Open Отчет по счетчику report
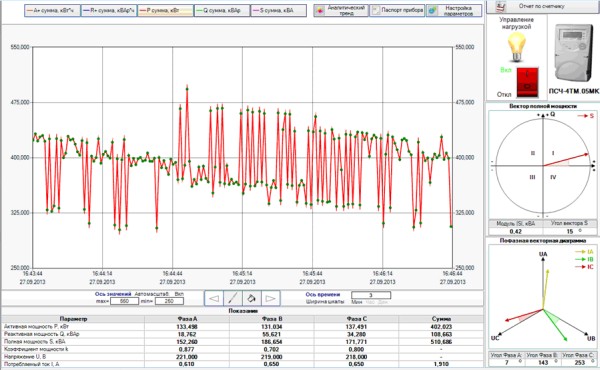The height and width of the screenshot is (370, 600). pos(543,7)
